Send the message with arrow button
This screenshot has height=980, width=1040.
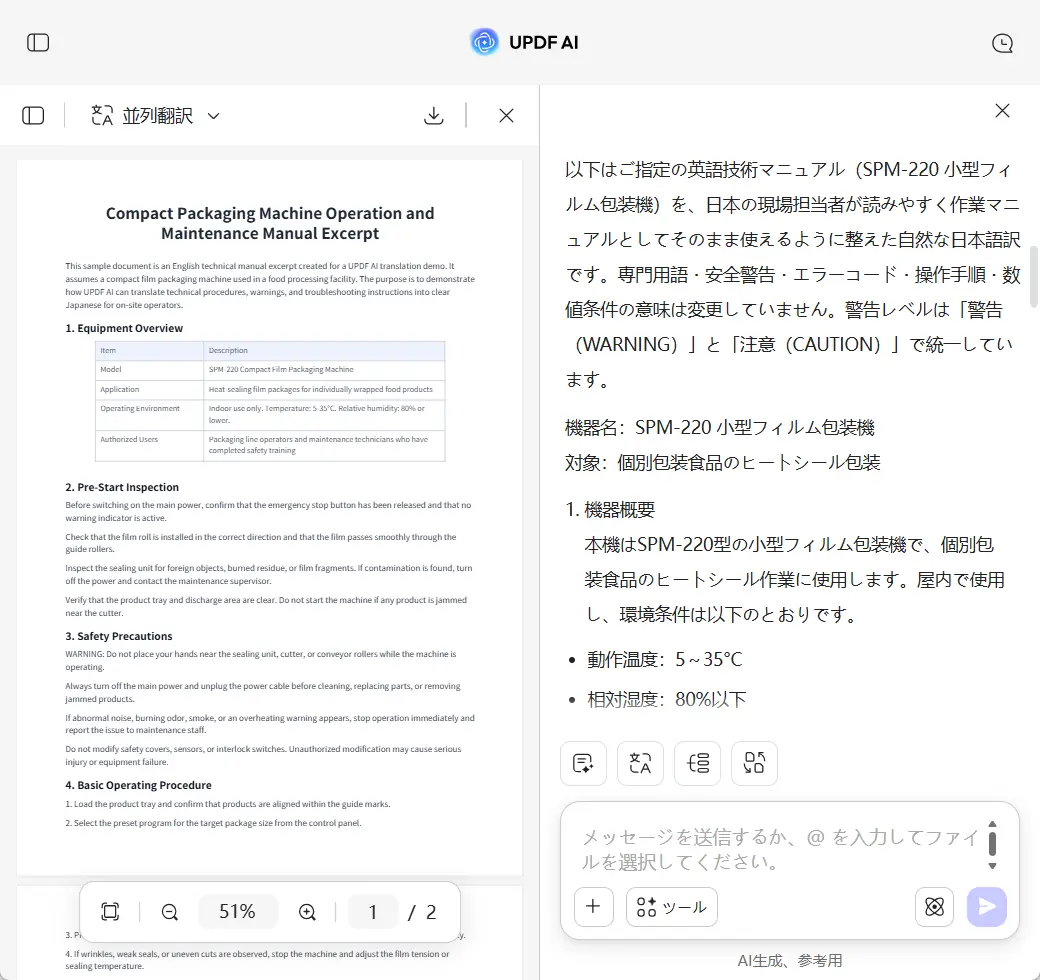986,906
